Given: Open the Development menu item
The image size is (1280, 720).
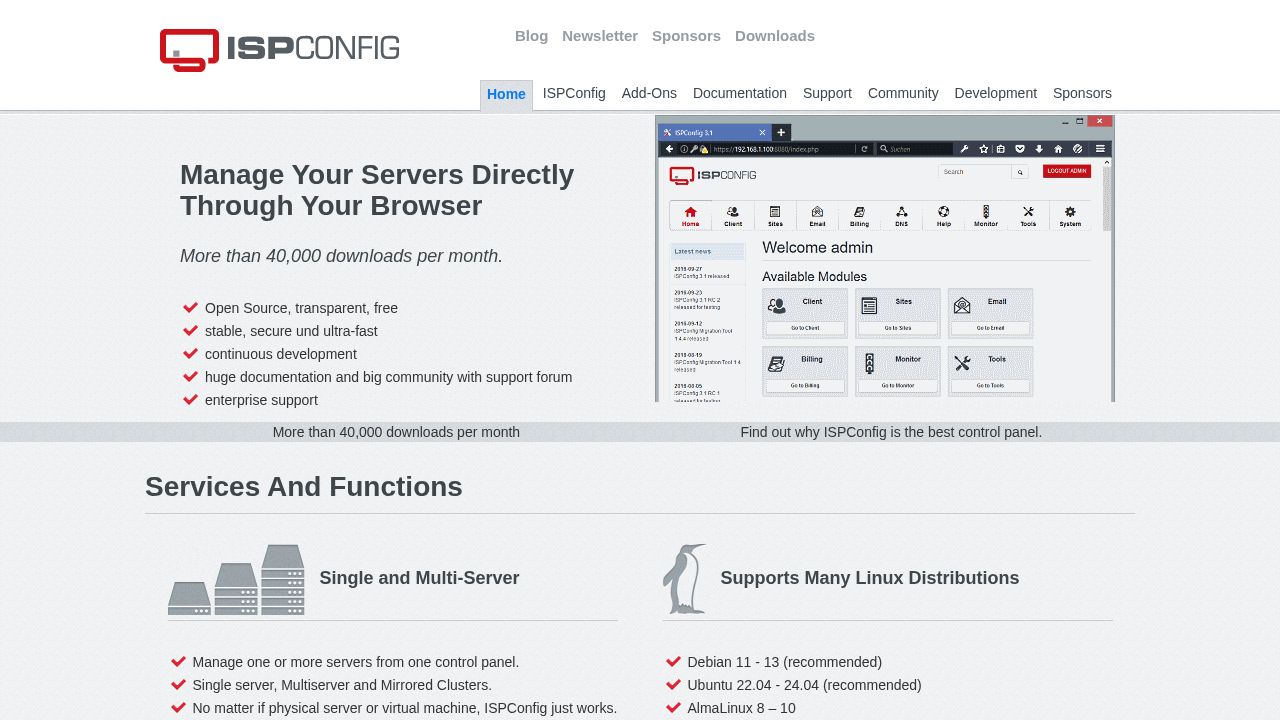Looking at the screenshot, I should pos(995,93).
